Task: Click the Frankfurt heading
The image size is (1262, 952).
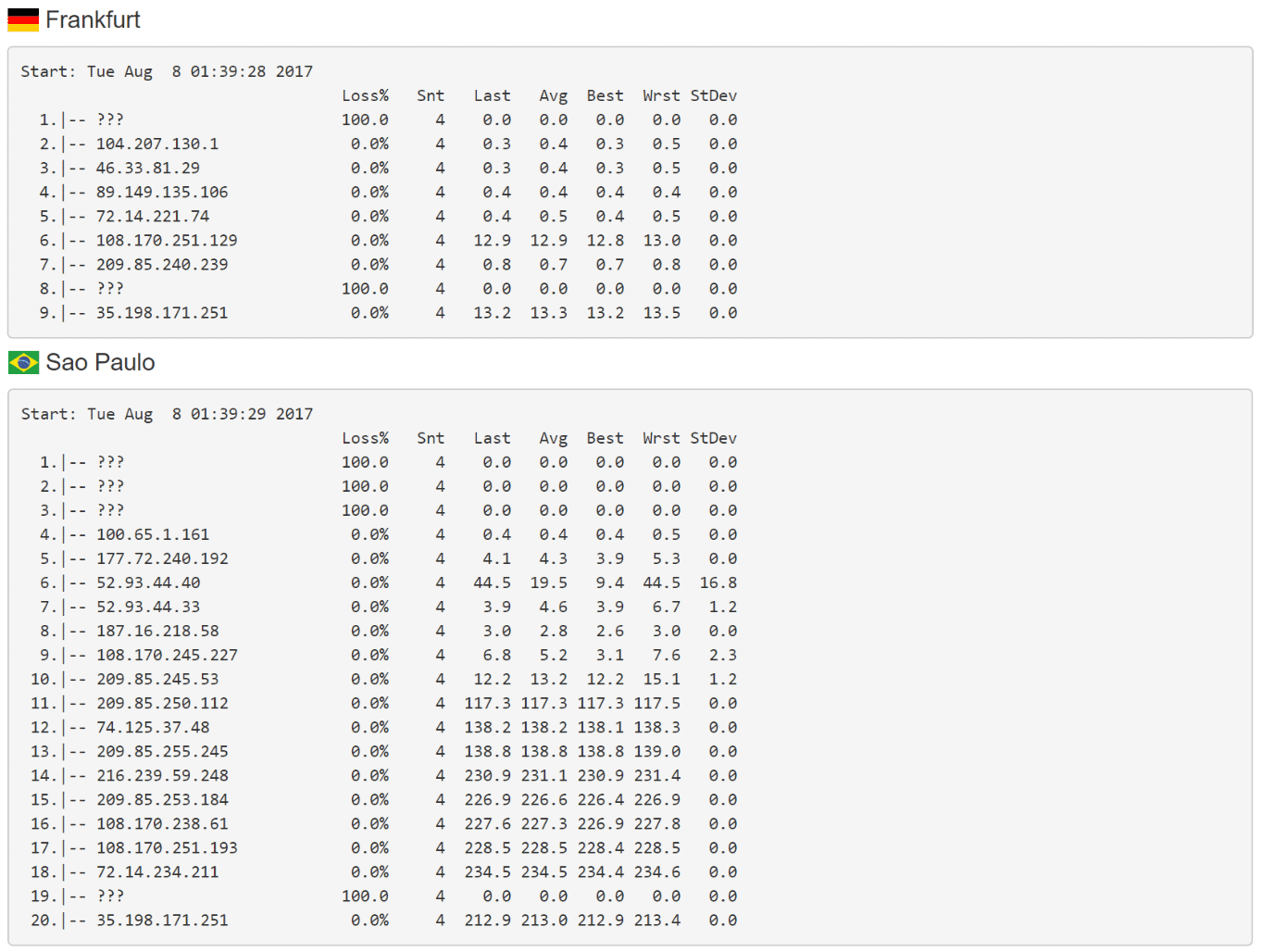Action: (93, 19)
